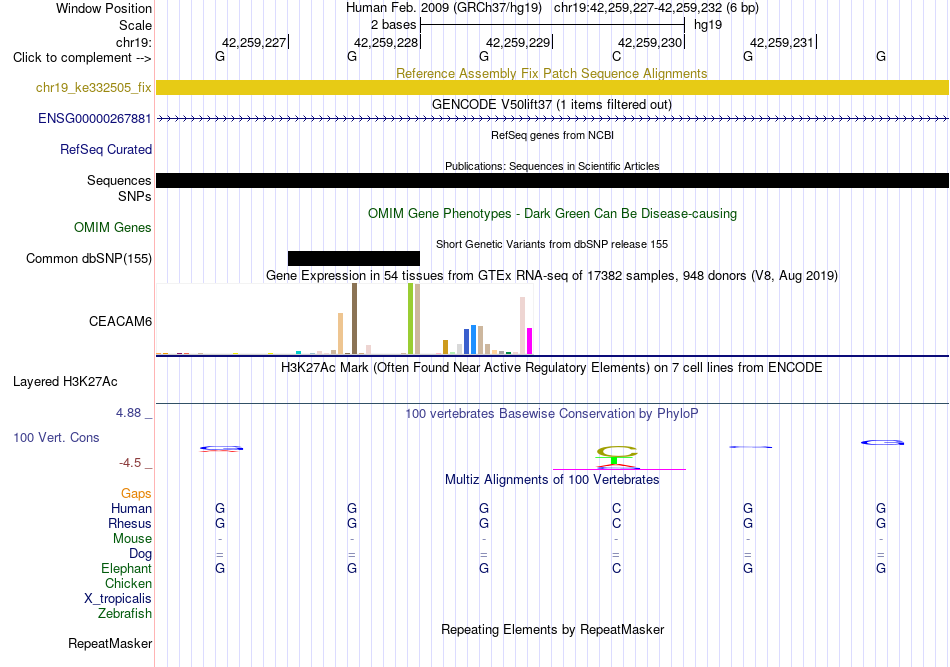This screenshot has width=950, height=667.
Task: Select the Chicken species row label
Action: point(128,583)
